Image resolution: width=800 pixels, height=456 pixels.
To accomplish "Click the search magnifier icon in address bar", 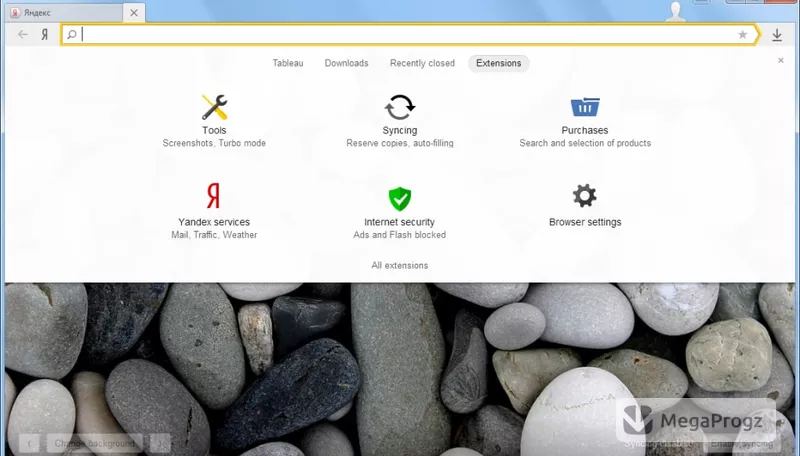I will 72,35.
